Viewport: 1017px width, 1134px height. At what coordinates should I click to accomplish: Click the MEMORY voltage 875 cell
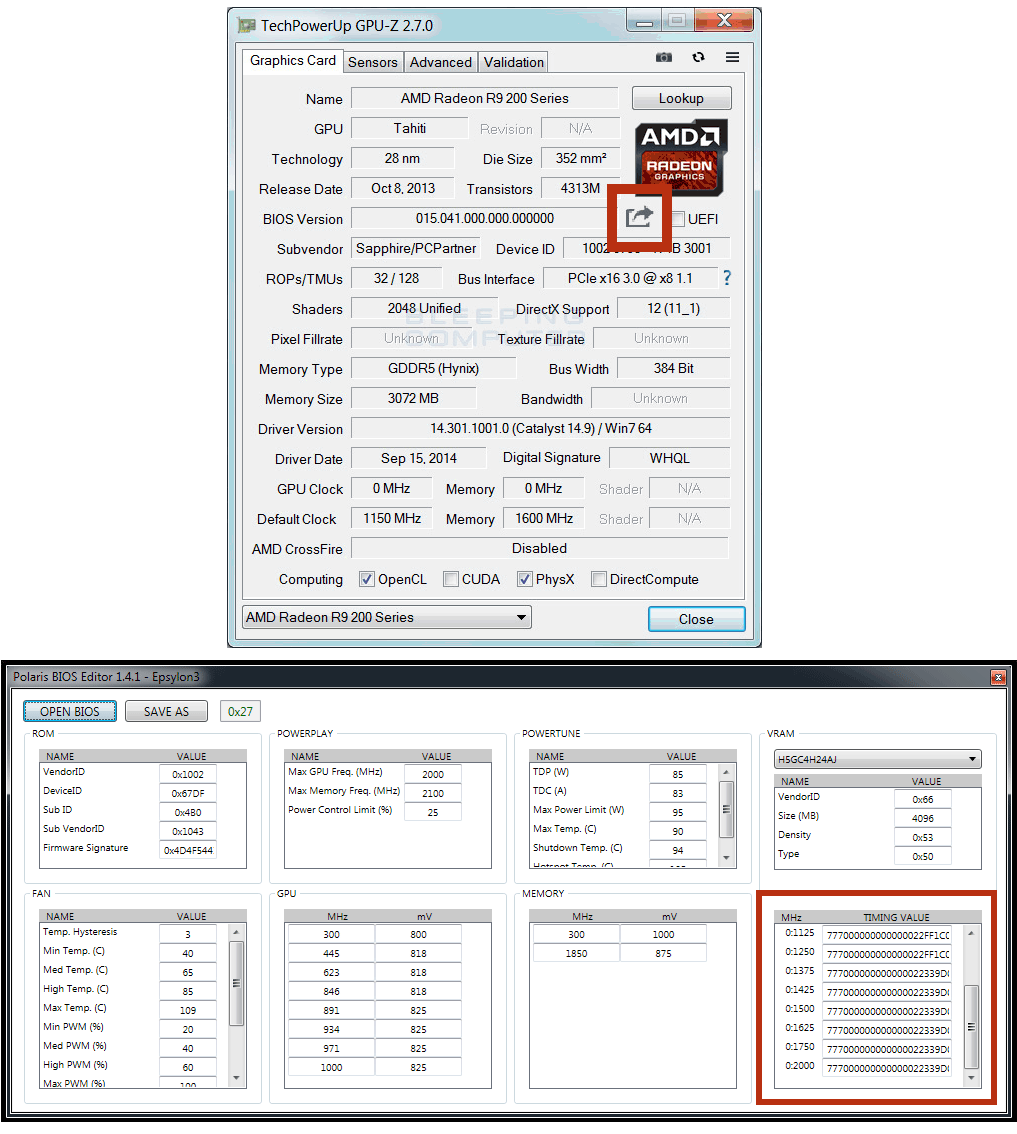[x=663, y=953]
